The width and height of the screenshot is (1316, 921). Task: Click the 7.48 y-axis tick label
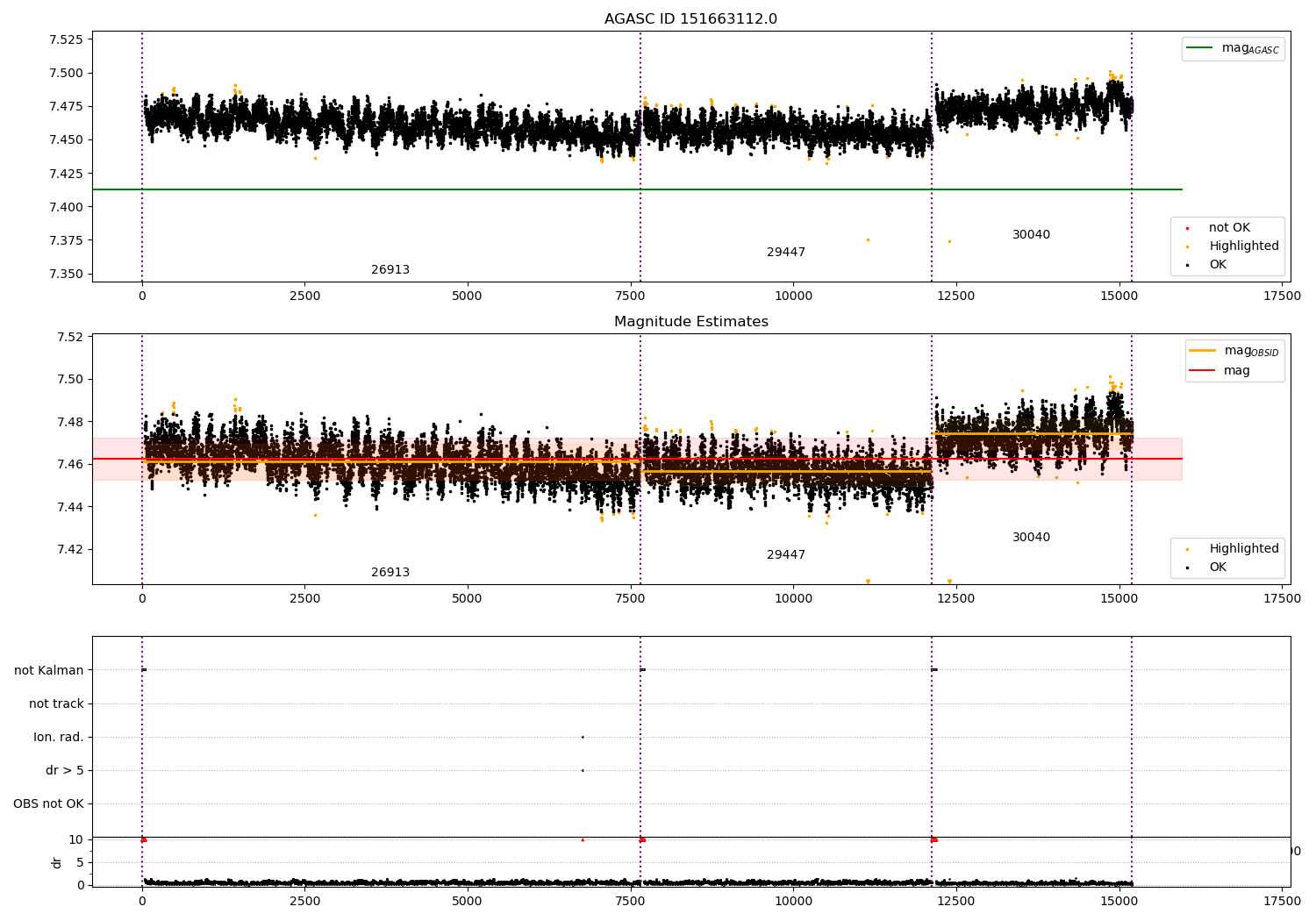point(69,422)
